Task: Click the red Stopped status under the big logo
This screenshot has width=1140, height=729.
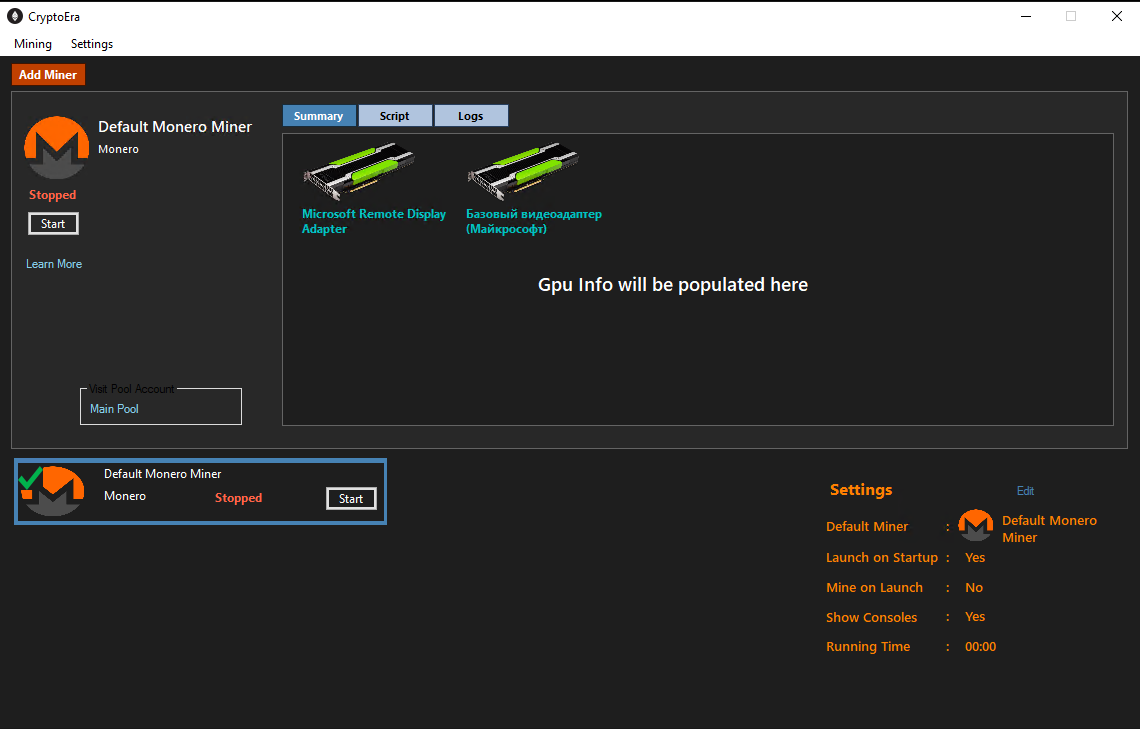Action: pyautogui.click(x=52, y=195)
